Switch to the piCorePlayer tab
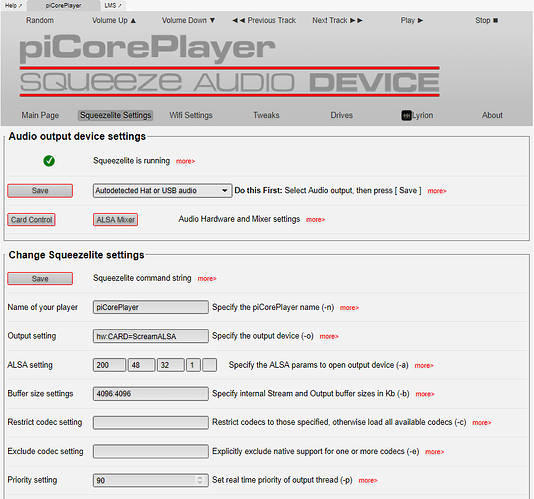The image size is (534, 499). pos(63,5)
